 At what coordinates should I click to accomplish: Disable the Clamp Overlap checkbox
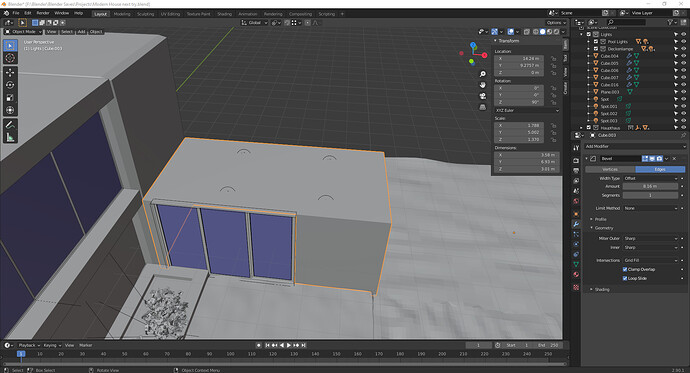[x=625, y=269]
